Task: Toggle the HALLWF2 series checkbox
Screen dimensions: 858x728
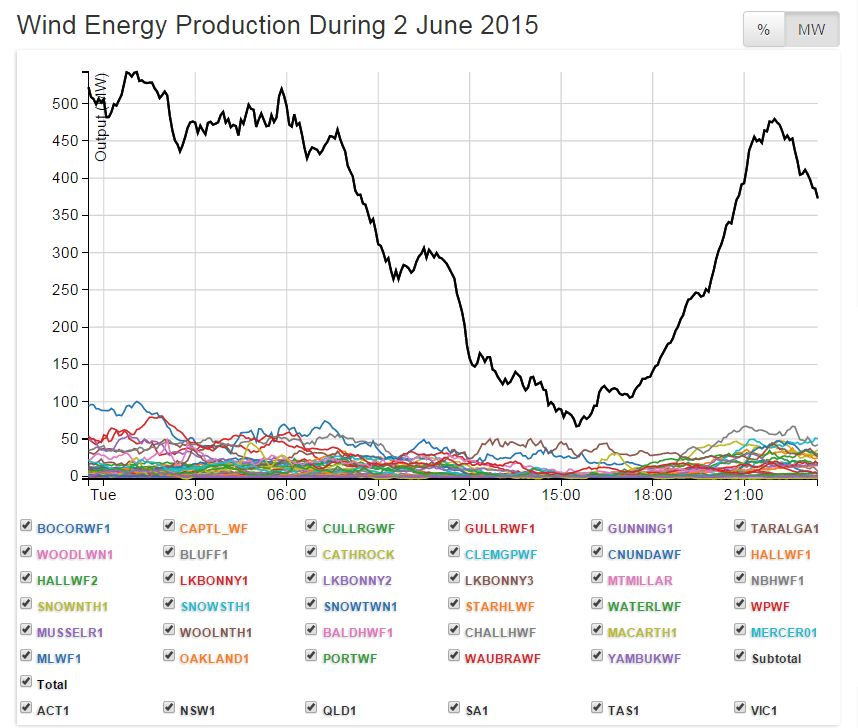Action: point(26,578)
